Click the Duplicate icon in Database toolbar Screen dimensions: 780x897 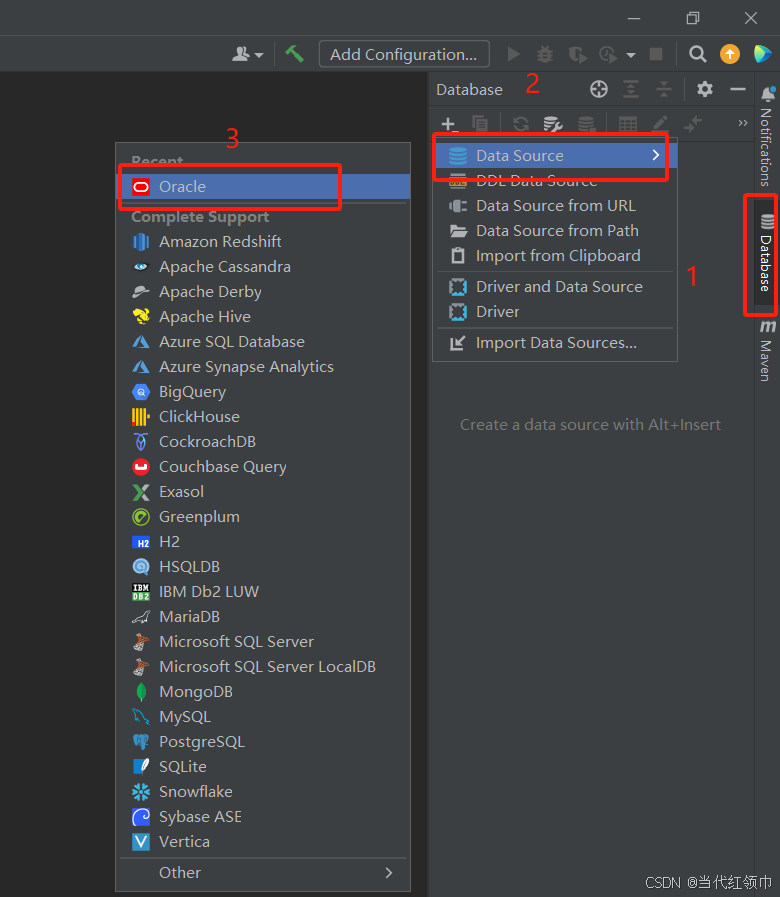[x=480, y=124]
